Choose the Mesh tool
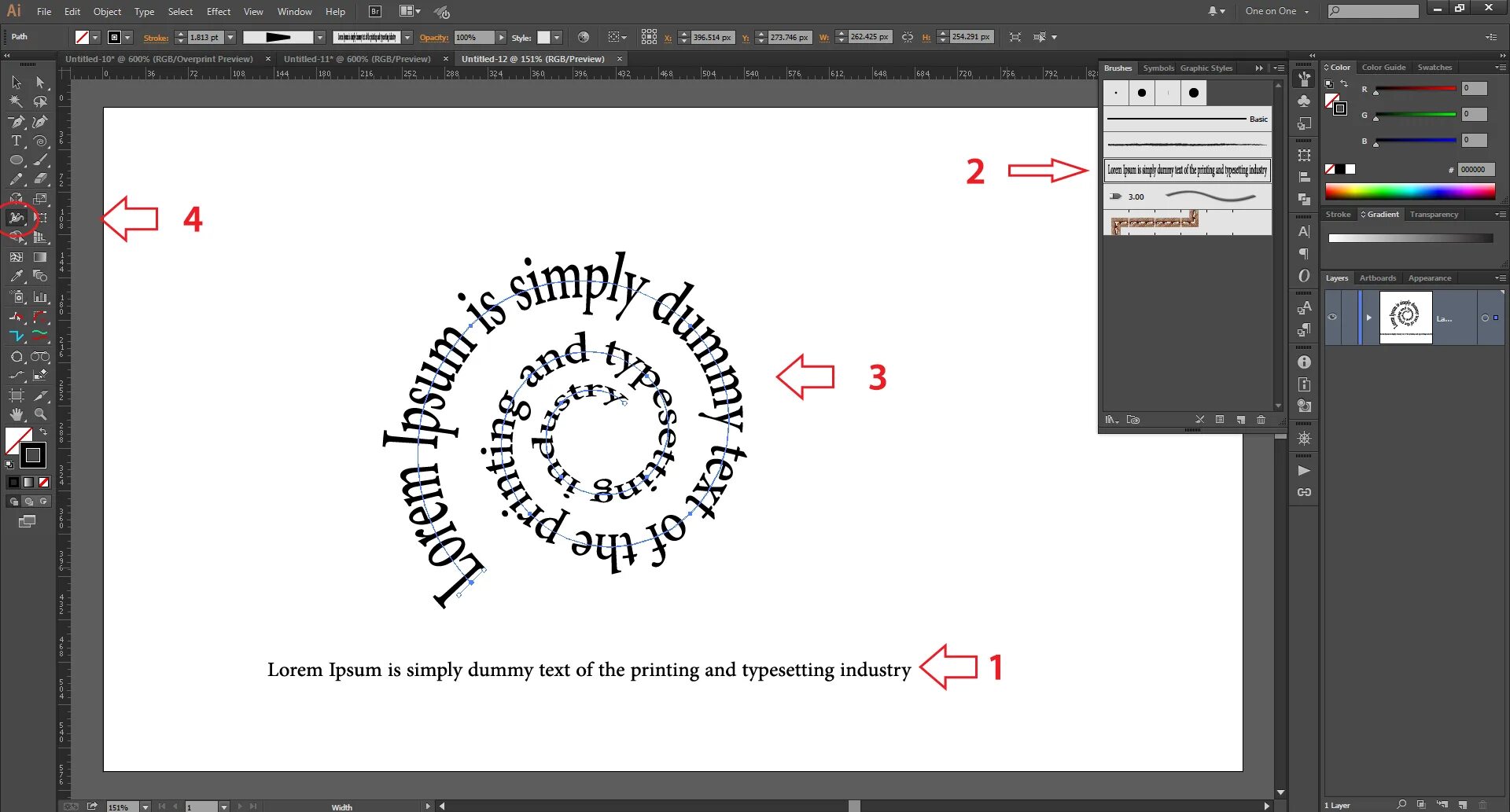 [16, 257]
